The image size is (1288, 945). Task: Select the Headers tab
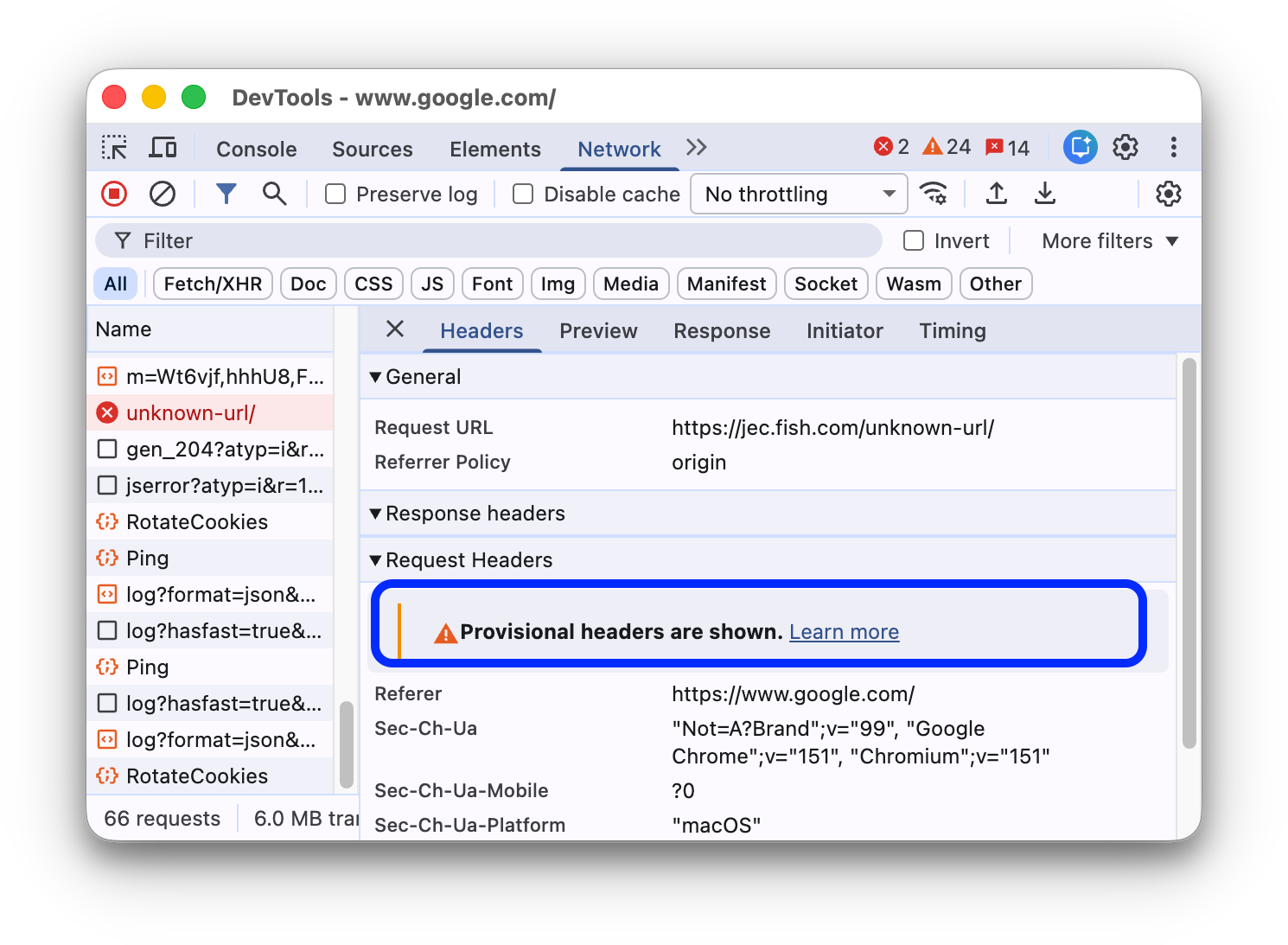[481, 330]
